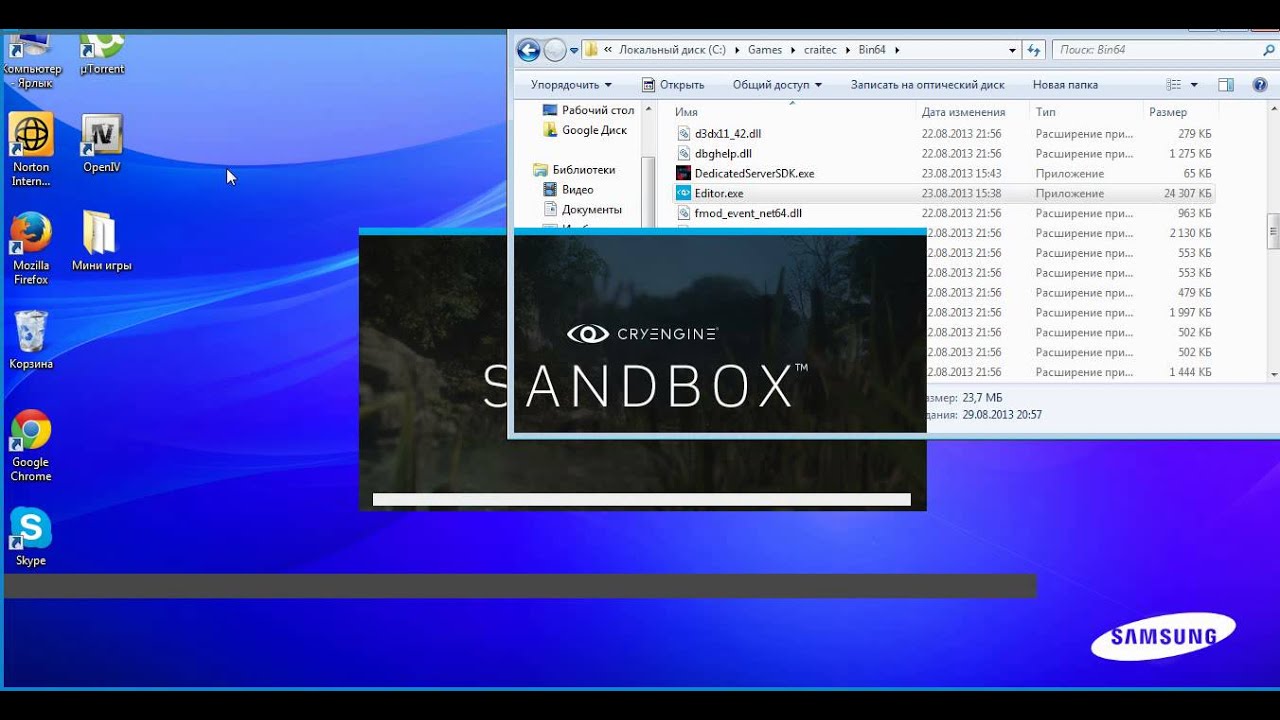Viewport: 1280px width, 720px height.
Task: Change the Explorer view mode icon
Action: tap(1174, 85)
